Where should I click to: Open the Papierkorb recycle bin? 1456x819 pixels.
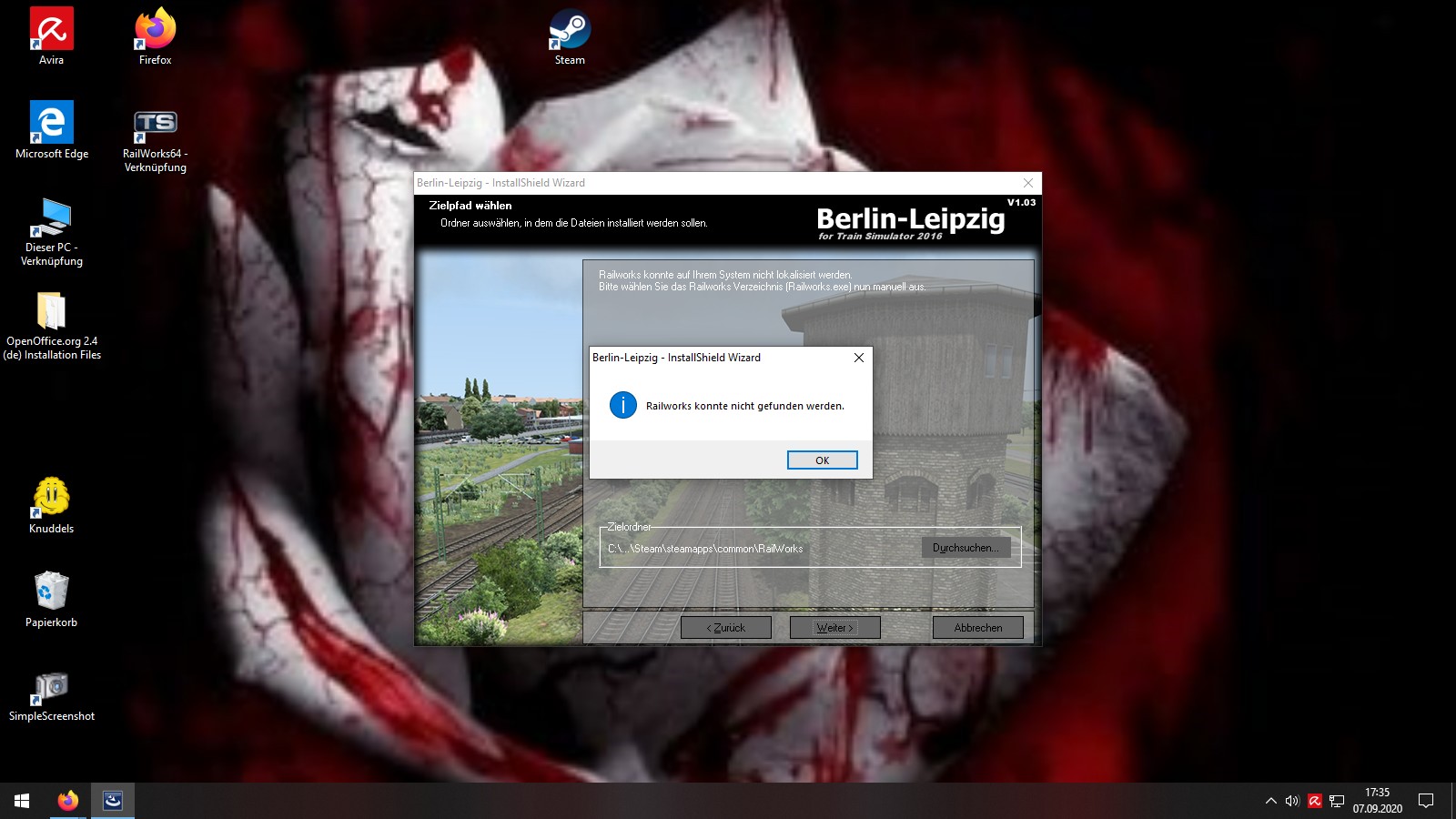tap(52, 599)
